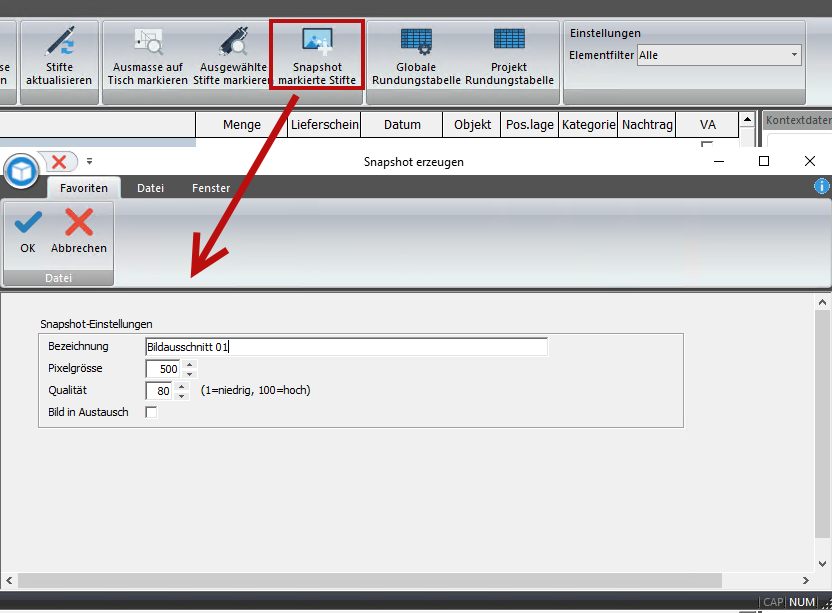832x613 pixels.
Task: Click the Abbrechen red X icon
Action: pos(78,224)
